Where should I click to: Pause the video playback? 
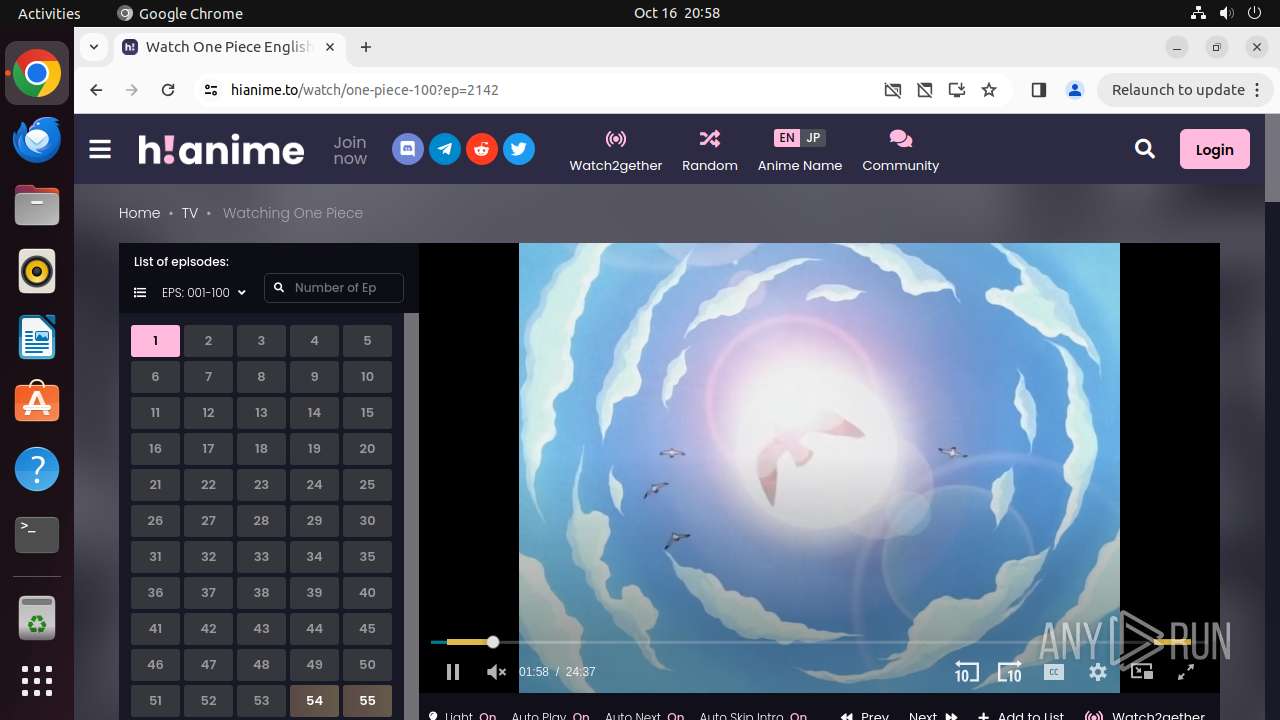[x=453, y=672]
